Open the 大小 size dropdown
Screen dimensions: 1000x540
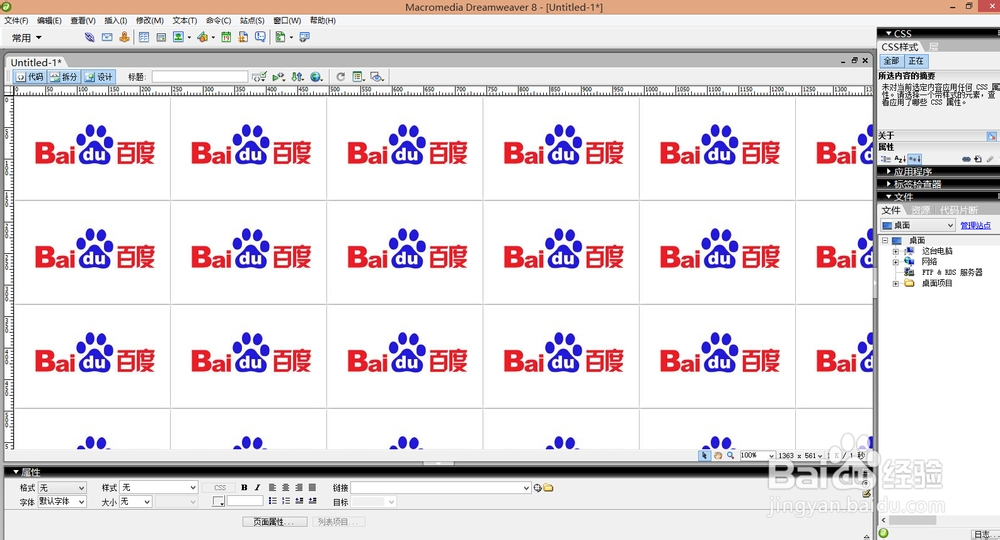(136, 502)
